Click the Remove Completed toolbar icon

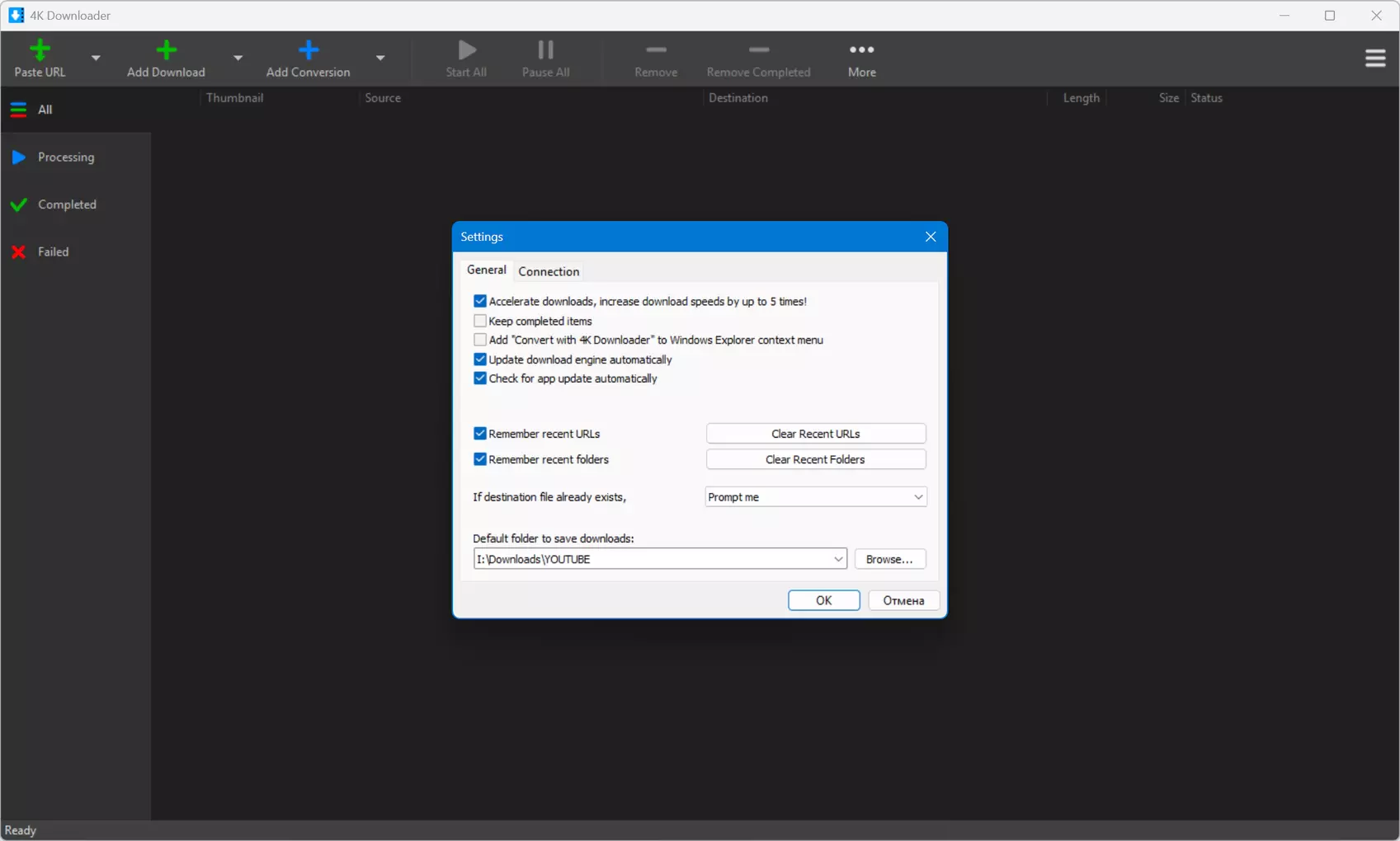(759, 49)
